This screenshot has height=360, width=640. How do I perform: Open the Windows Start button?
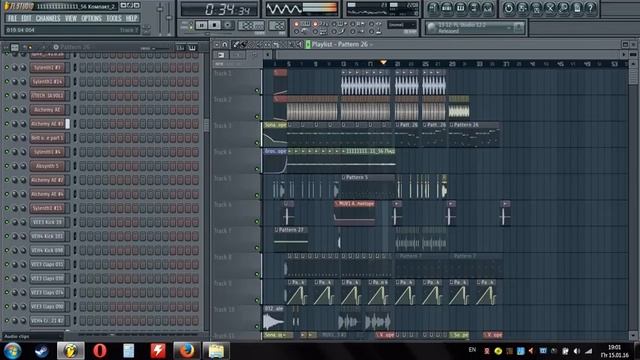(x=13, y=351)
